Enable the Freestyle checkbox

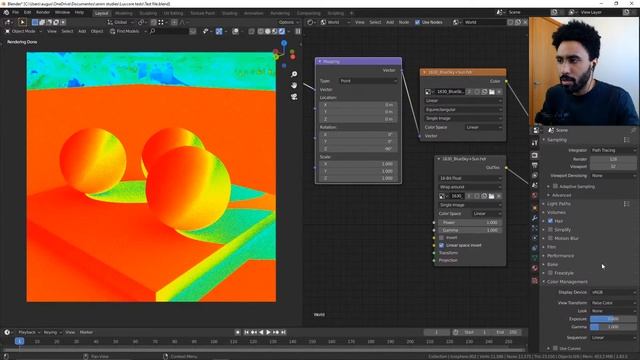tap(550, 273)
